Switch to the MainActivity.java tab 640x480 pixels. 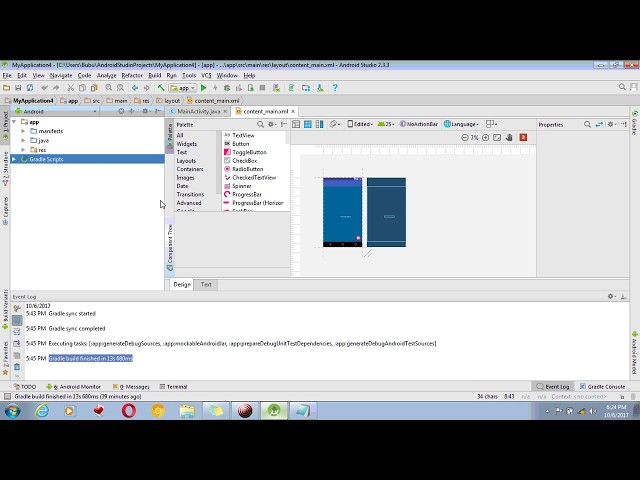click(x=198, y=111)
